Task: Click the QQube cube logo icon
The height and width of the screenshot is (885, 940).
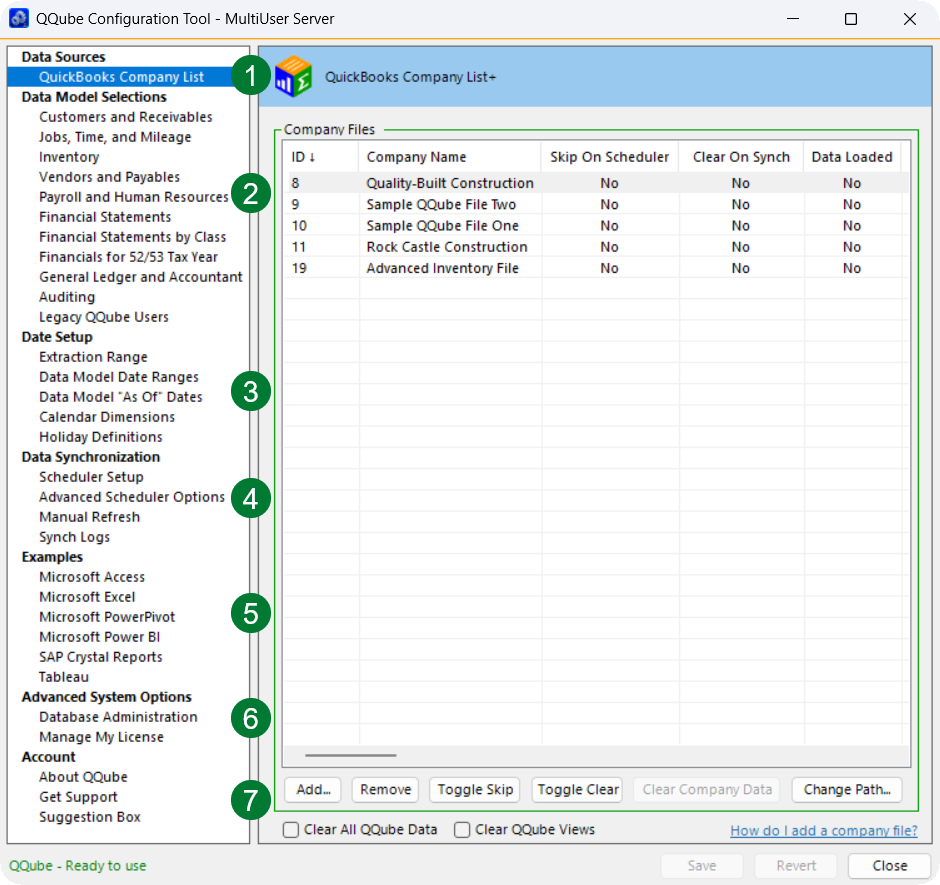Action: click(x=293, y=76)
